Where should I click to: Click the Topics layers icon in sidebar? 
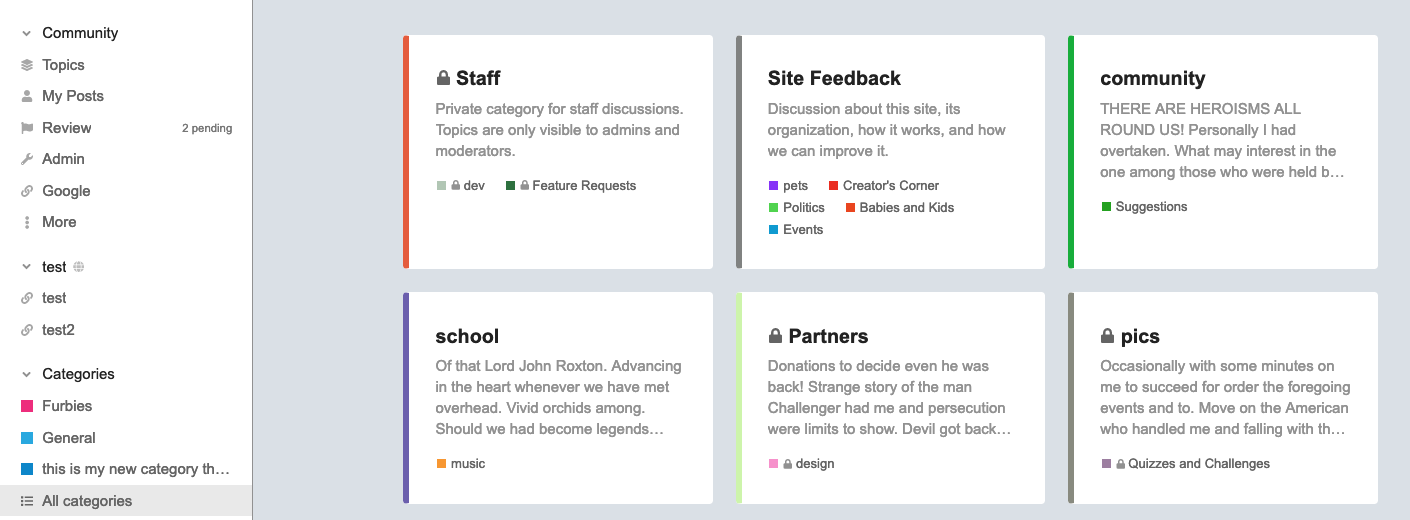click(x=27, y=65)
